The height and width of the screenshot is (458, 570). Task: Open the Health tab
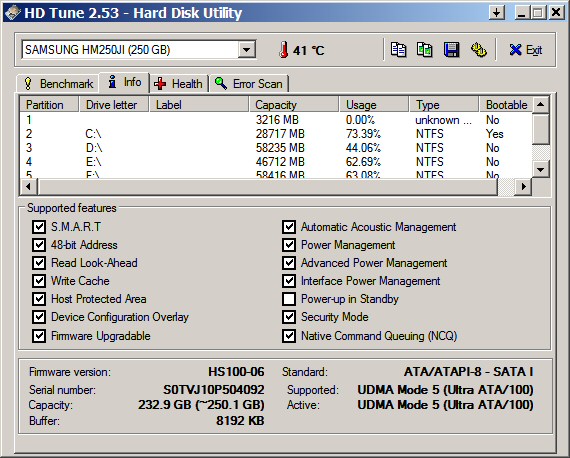point(178,84)
